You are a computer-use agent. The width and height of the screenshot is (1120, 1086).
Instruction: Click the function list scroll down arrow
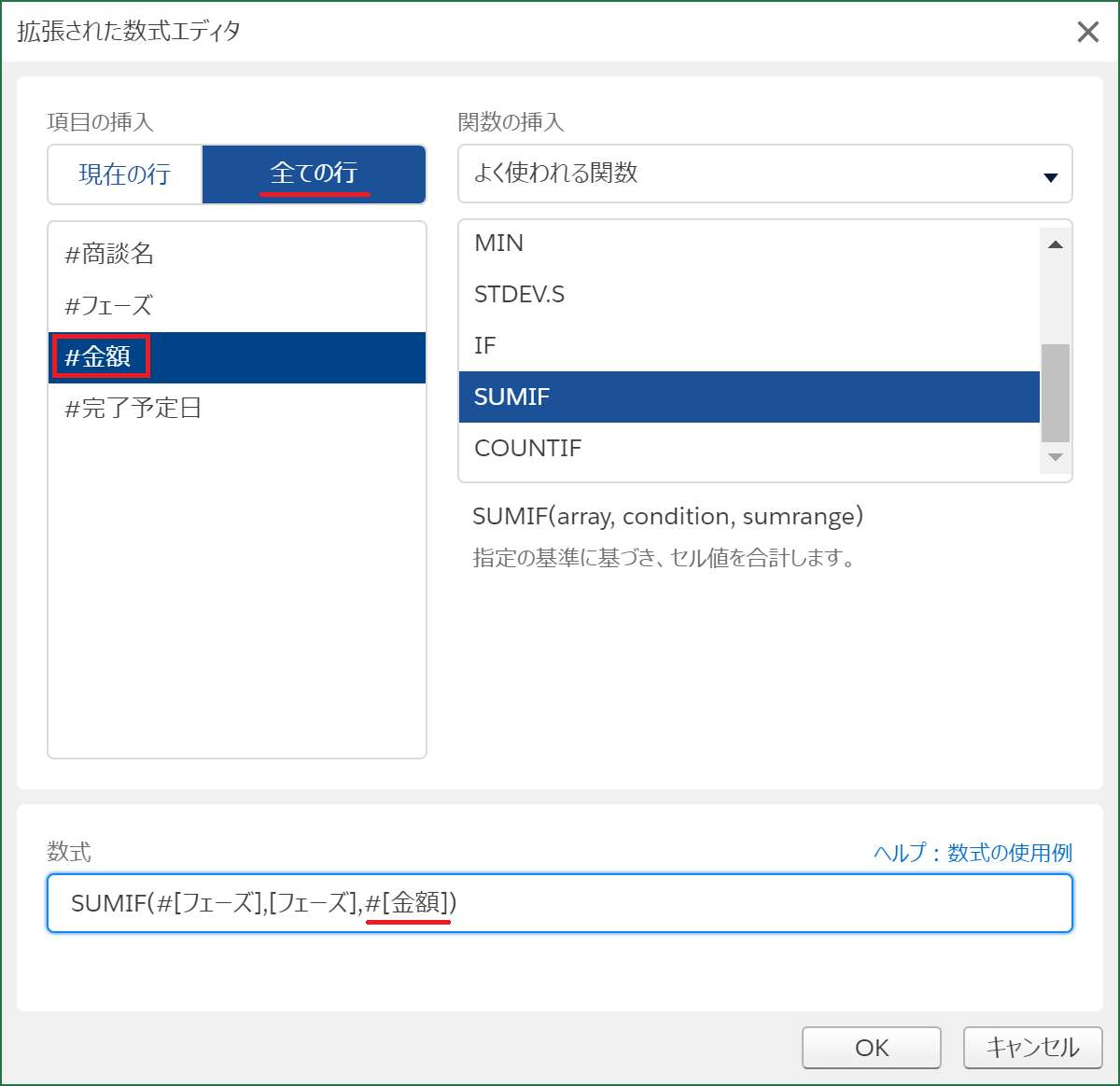point(1056,457)
